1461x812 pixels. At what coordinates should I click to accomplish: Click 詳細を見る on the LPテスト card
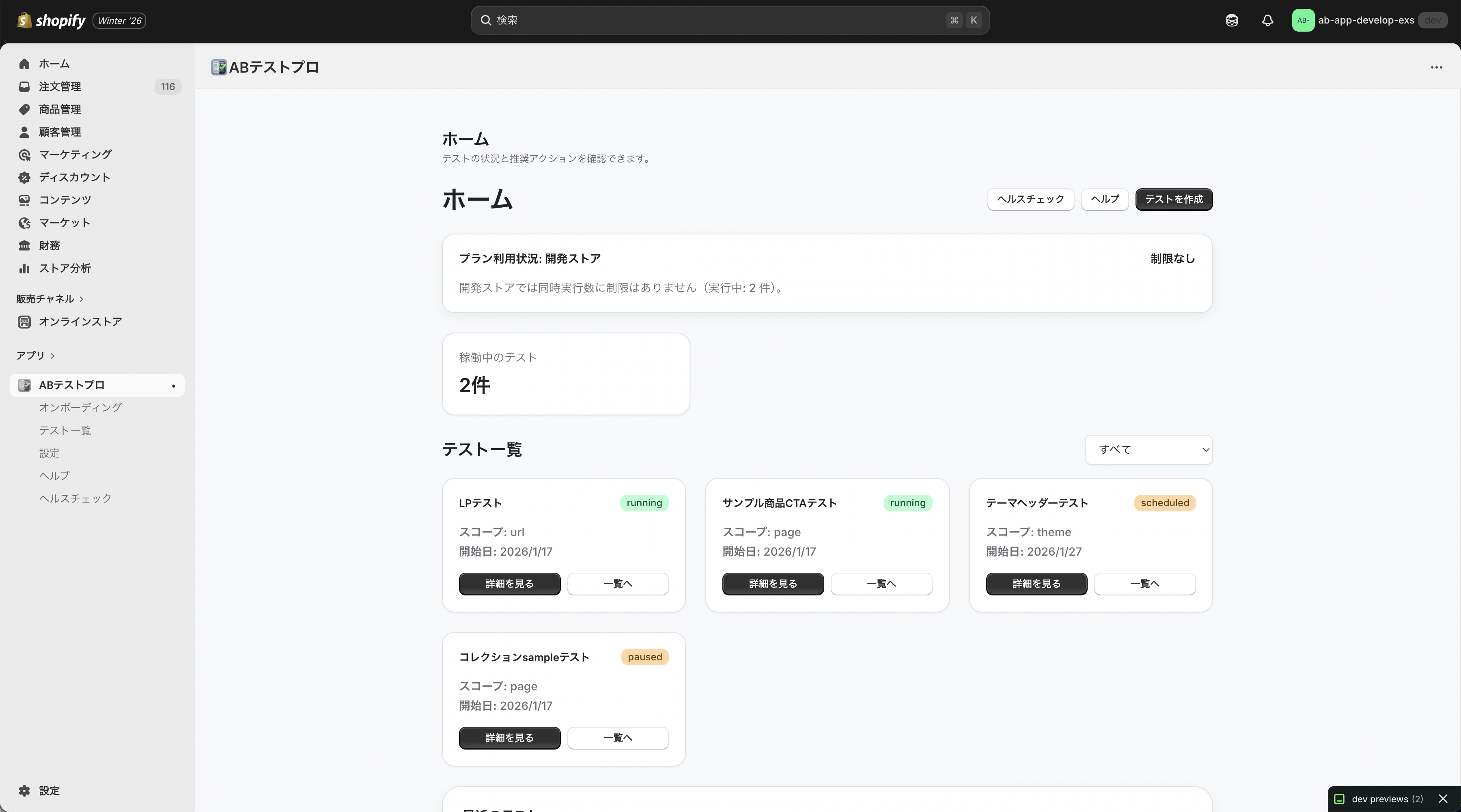(509, 584)
